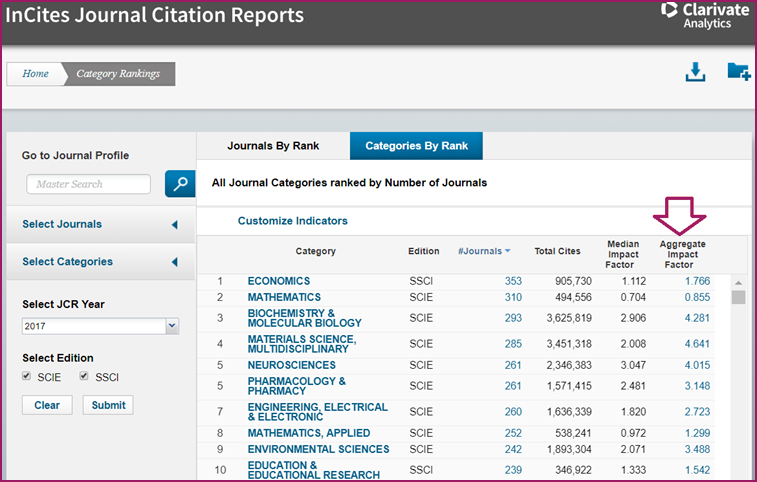This screenshot has width=757, height=482.
Task: Select the Categories By Rank tab
Action: pos(415,146)
